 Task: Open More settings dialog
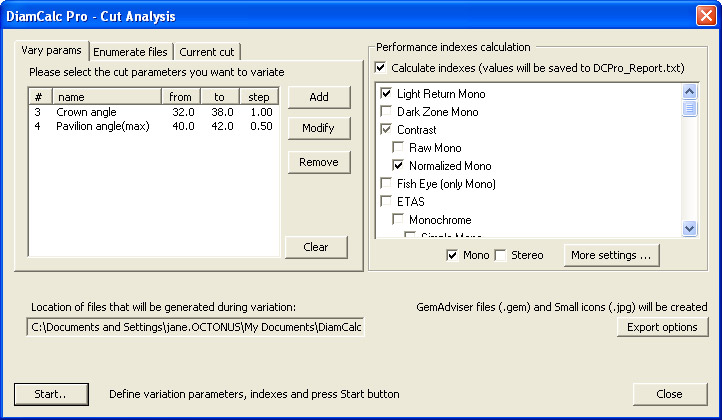(611, 256)
